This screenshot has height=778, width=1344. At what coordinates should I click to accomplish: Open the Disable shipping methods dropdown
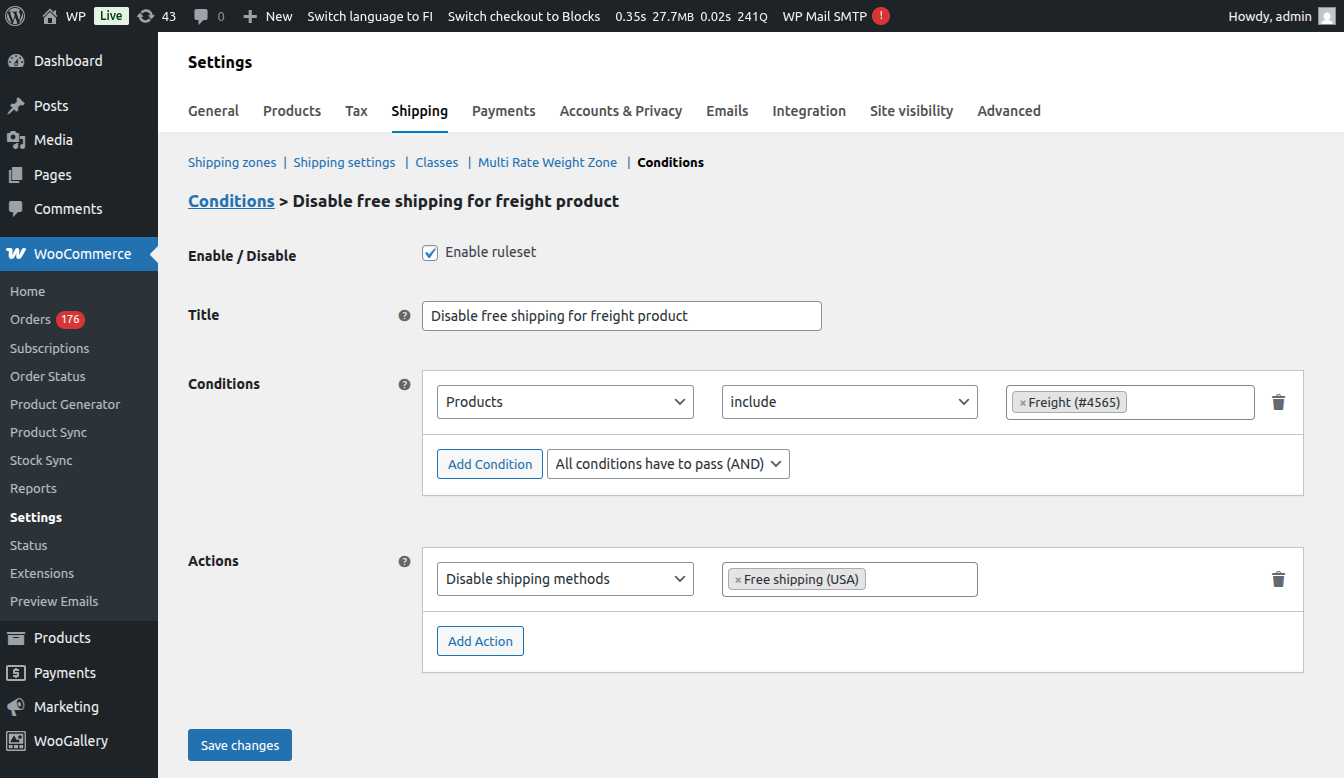coord(565,579)
